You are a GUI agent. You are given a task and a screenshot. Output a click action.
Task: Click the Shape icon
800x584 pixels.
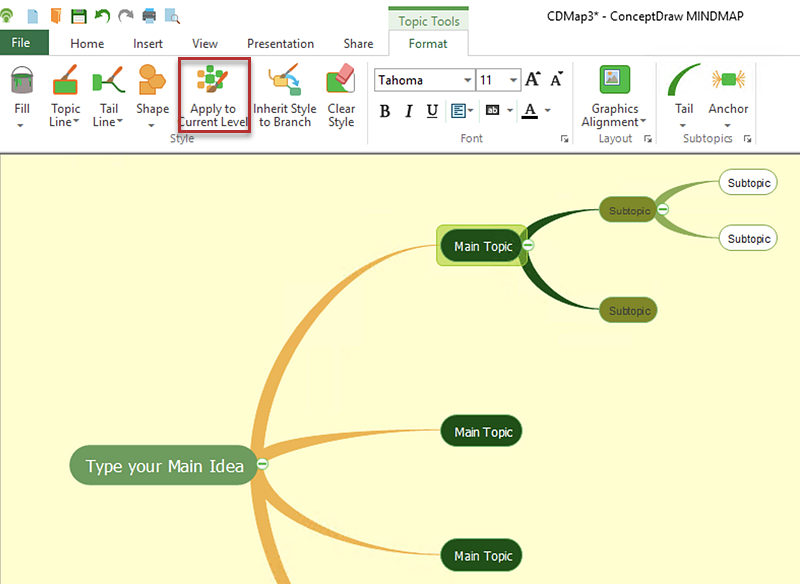click(x=152, y=80)
